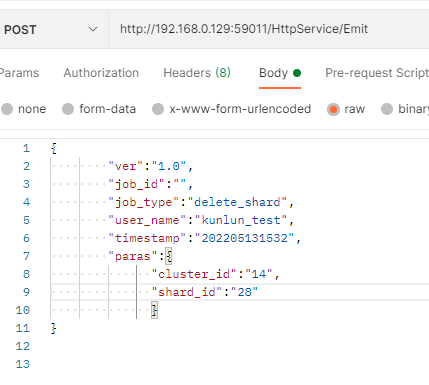This screenshot has height=385, width=429.
Task: Click the green dot Body indicator
Action: click(x=297, y=73)
